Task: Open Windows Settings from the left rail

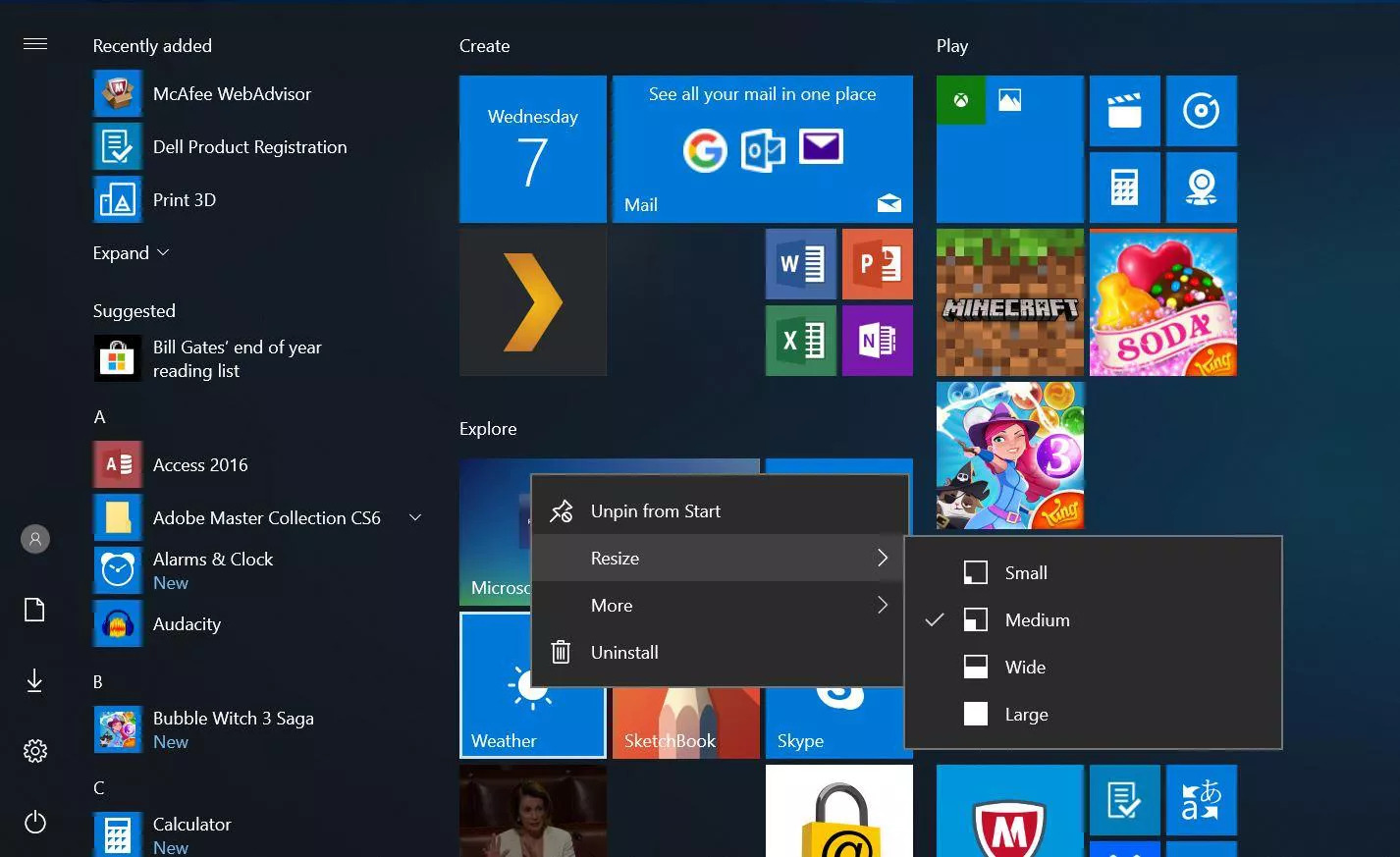Action: click(x=34, y=750)
